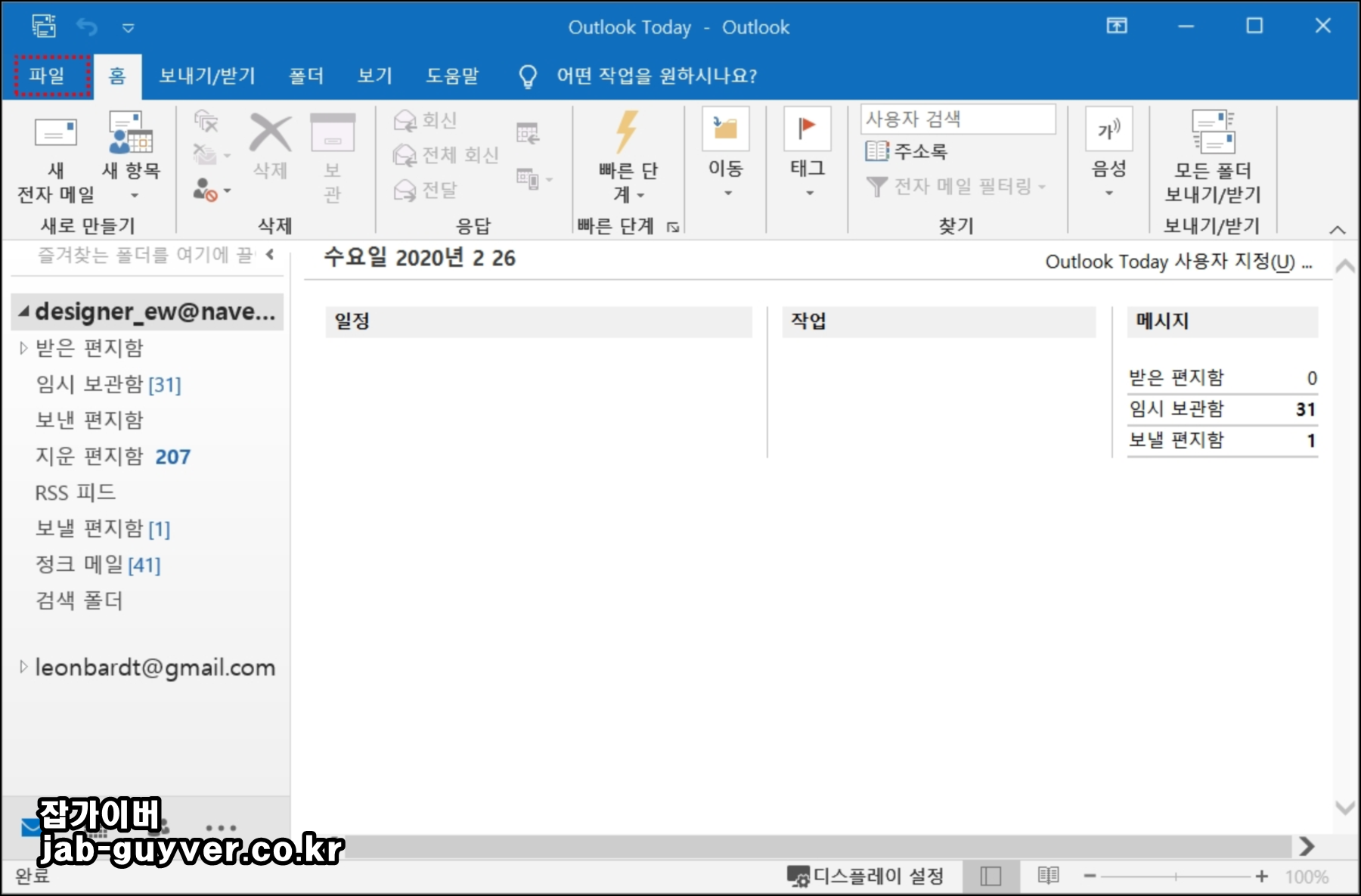
Task: Click the Undo arrow in title bar
Action: [87, 27]
